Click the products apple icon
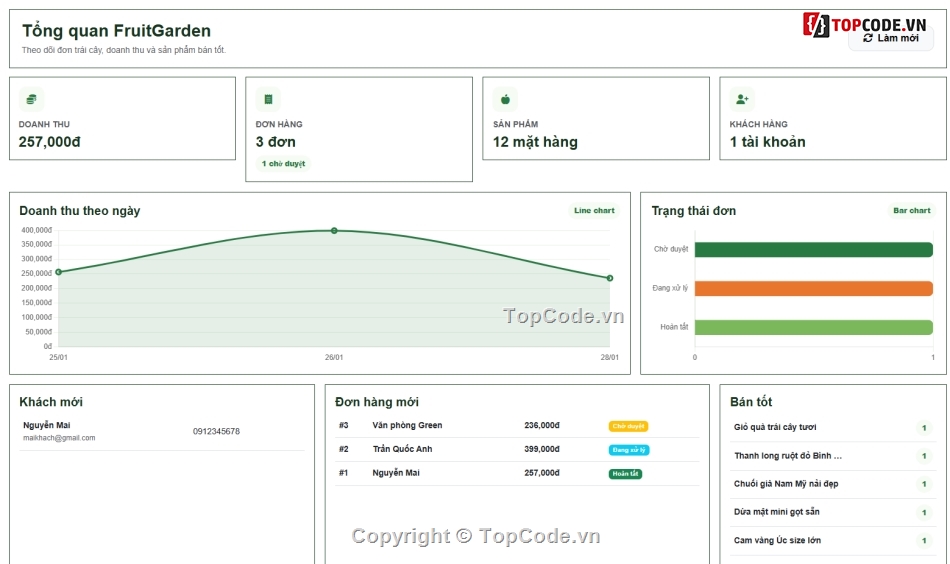950x564 pixels. (505, 99)
